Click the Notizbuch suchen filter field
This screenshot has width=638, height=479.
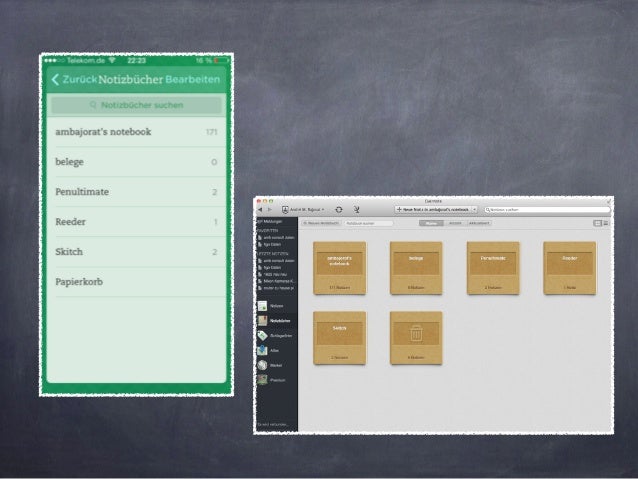[x=369, y=223]
